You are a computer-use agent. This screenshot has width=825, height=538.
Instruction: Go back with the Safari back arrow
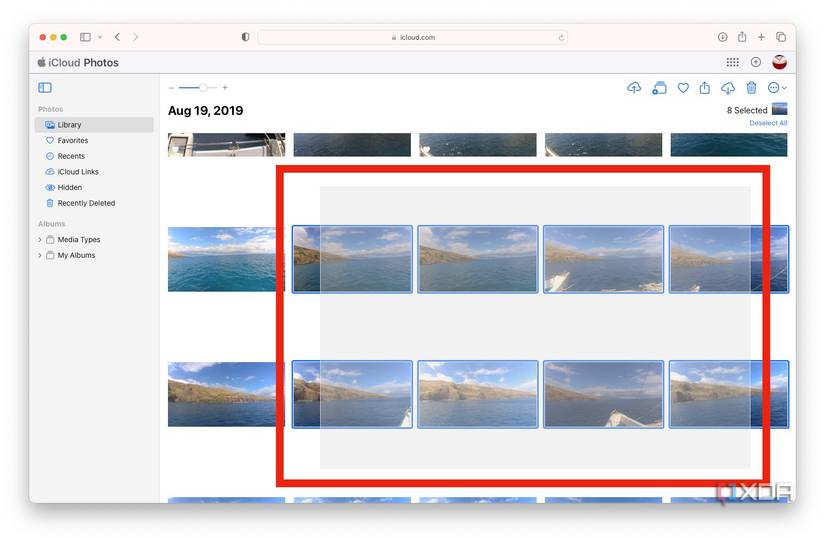tap(117, 37)
